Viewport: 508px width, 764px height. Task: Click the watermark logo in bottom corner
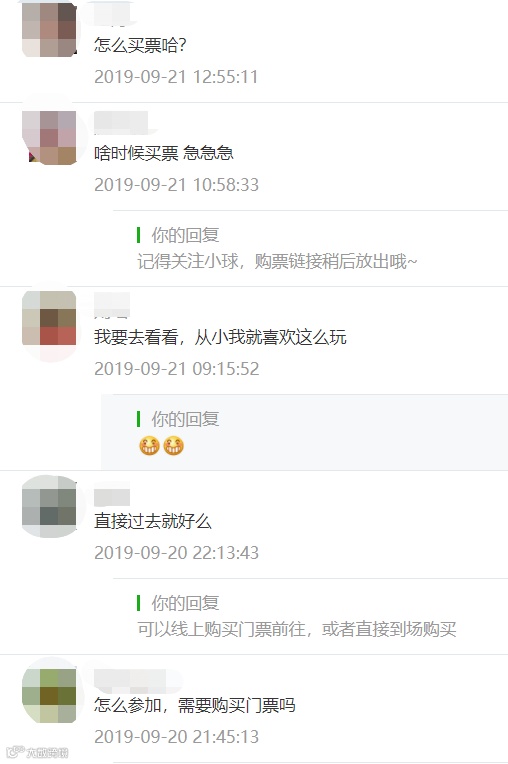[x=38, y=752]
